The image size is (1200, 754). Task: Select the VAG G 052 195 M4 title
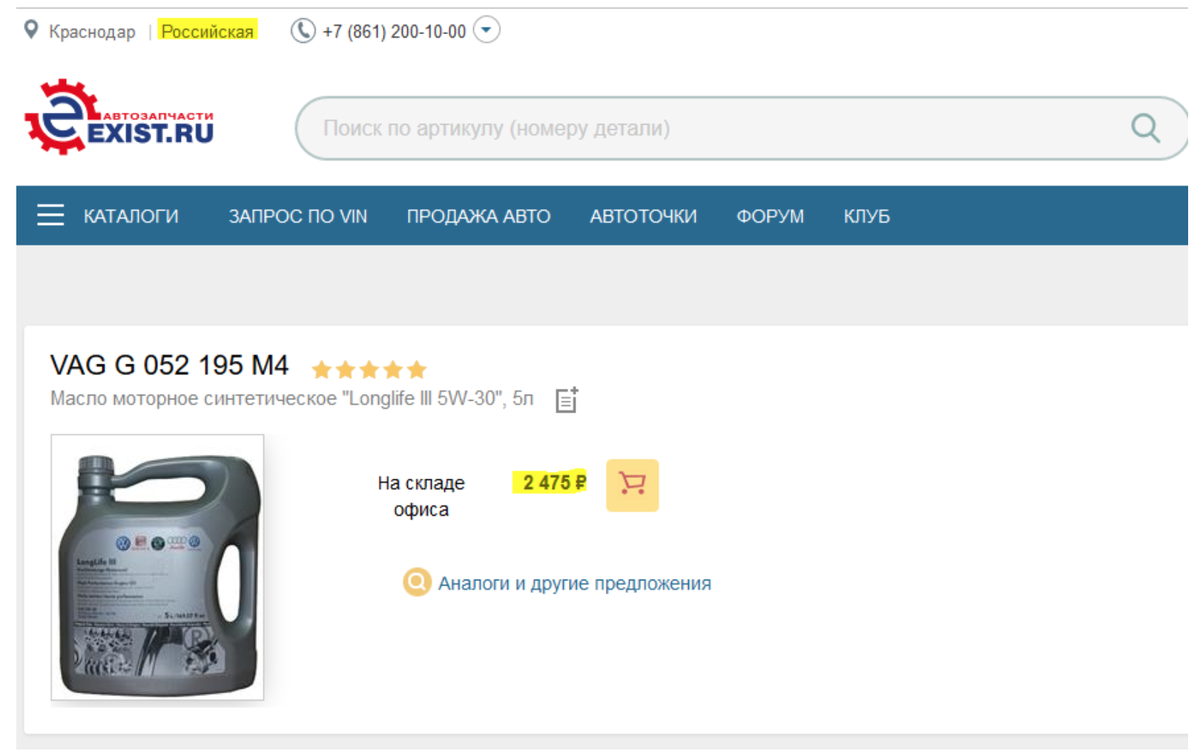point(170,366)
